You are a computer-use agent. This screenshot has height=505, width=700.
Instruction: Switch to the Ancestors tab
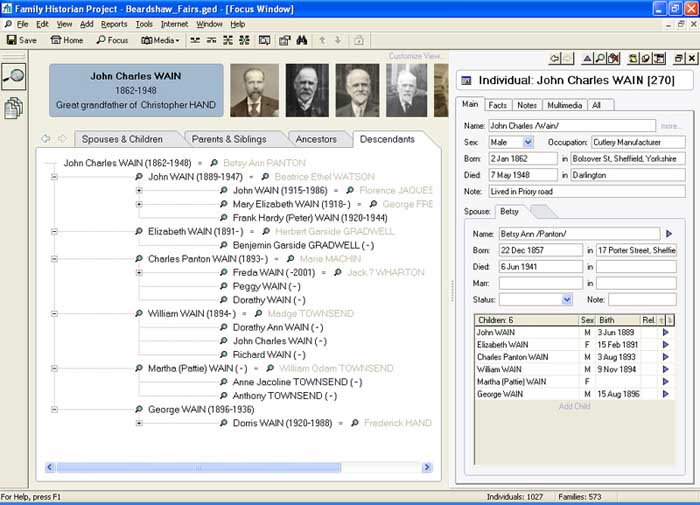pos(314,139)
